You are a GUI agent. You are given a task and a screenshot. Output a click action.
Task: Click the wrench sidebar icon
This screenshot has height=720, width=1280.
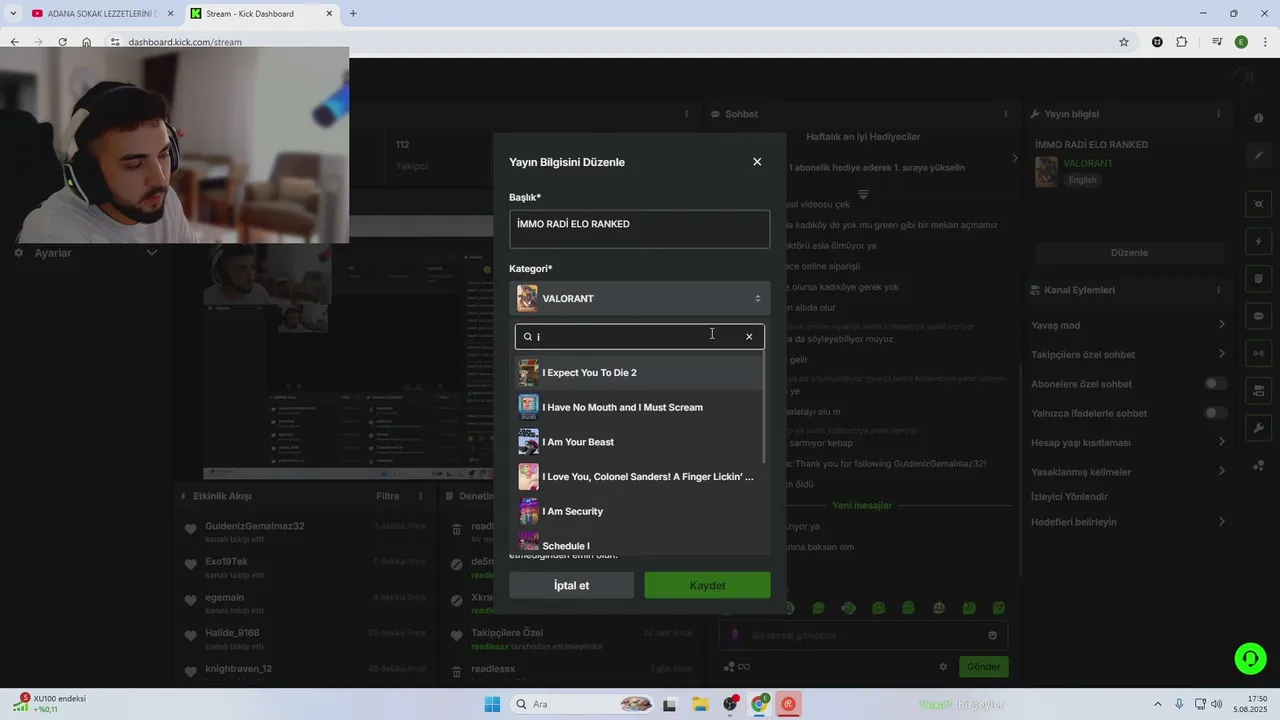pos(1259,428)
